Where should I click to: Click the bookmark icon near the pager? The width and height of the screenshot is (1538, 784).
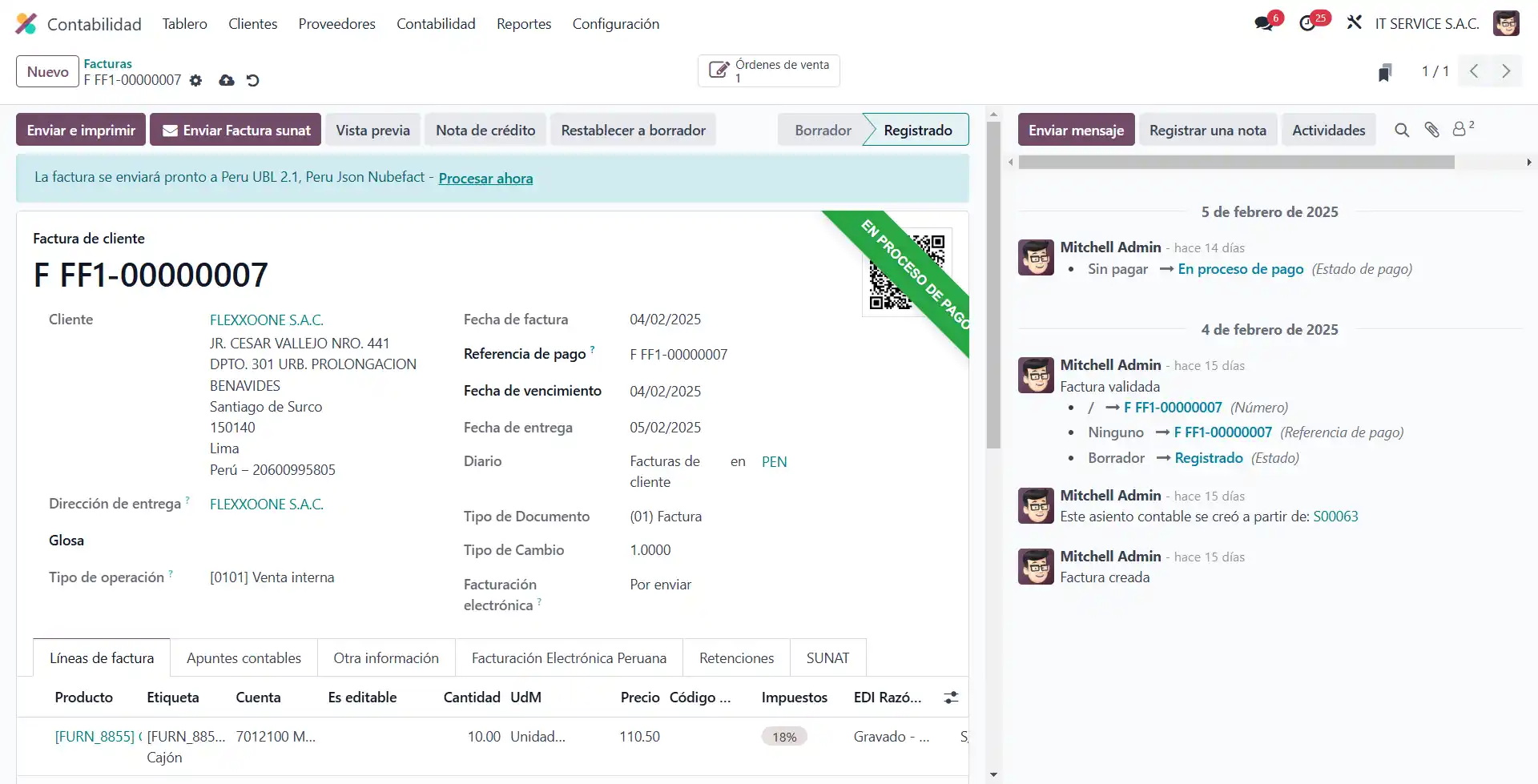(1385, 72)
